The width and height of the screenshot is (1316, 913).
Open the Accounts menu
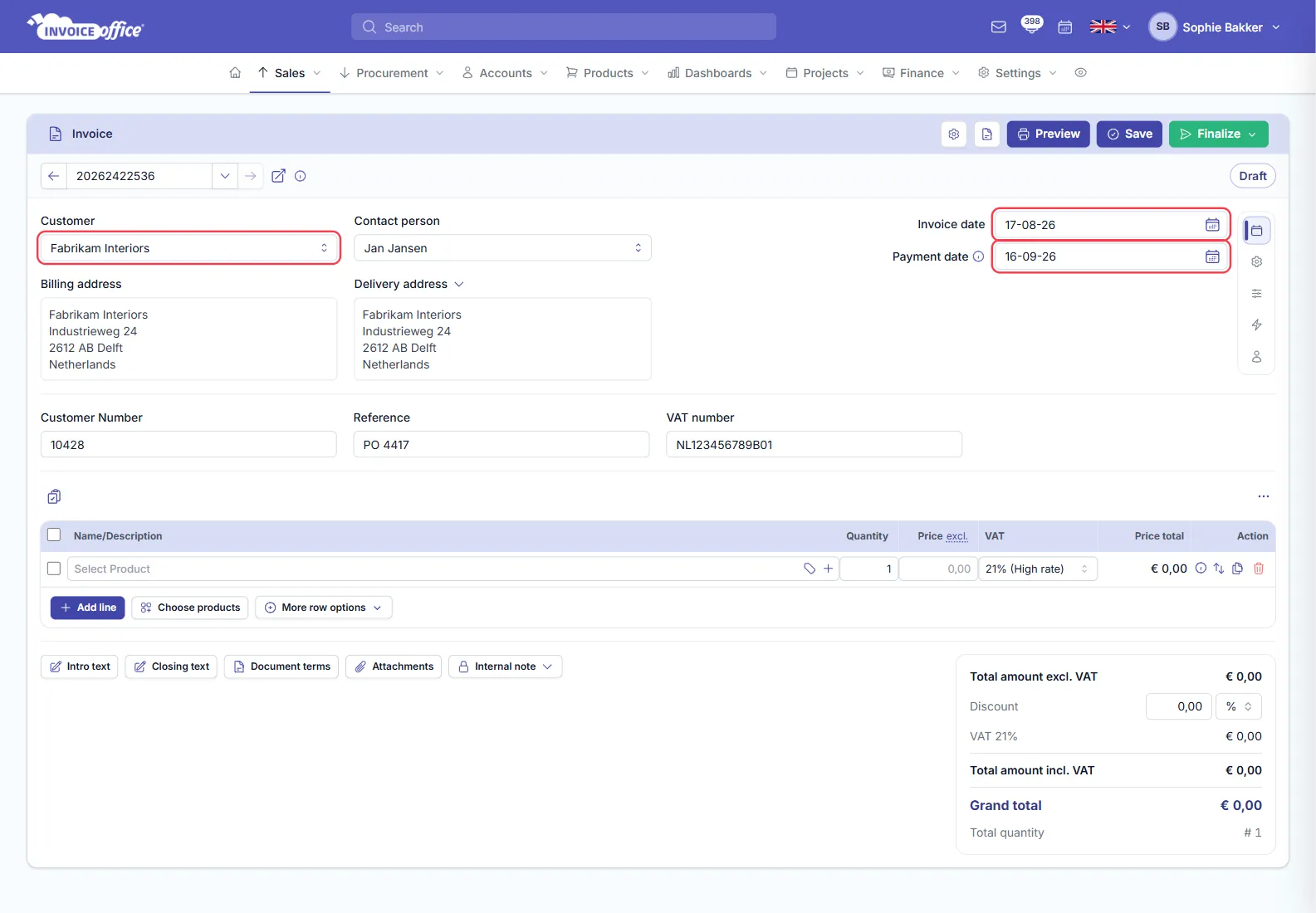pyautogui.click(x=506, y=73)
